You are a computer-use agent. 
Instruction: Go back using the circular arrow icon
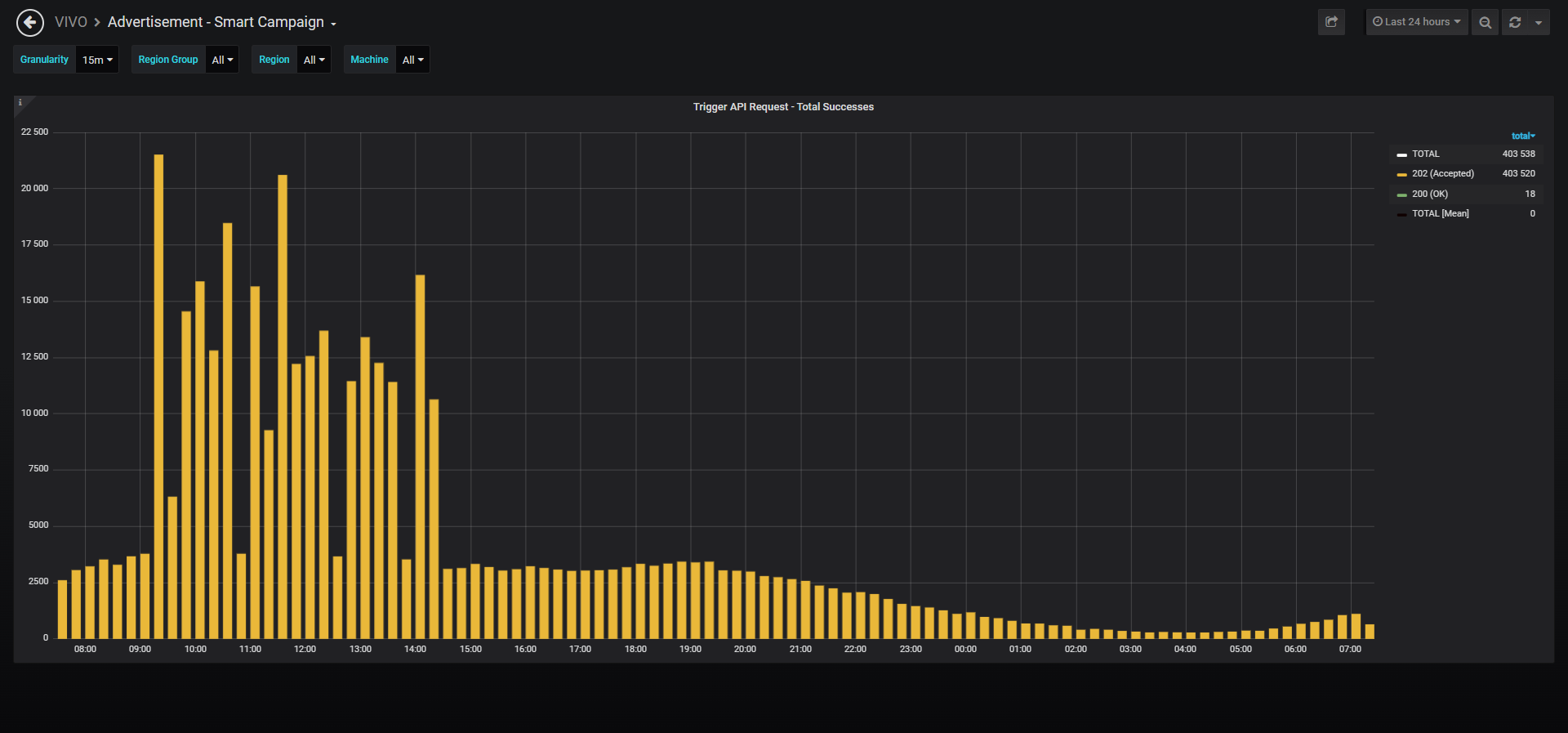[x=30, y=23]
